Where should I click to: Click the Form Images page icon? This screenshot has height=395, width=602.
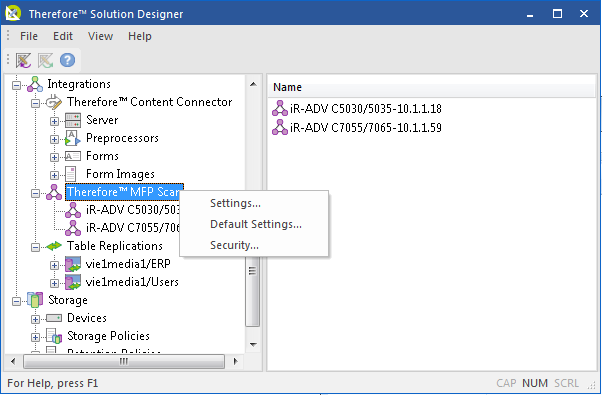tap(71, 174)
